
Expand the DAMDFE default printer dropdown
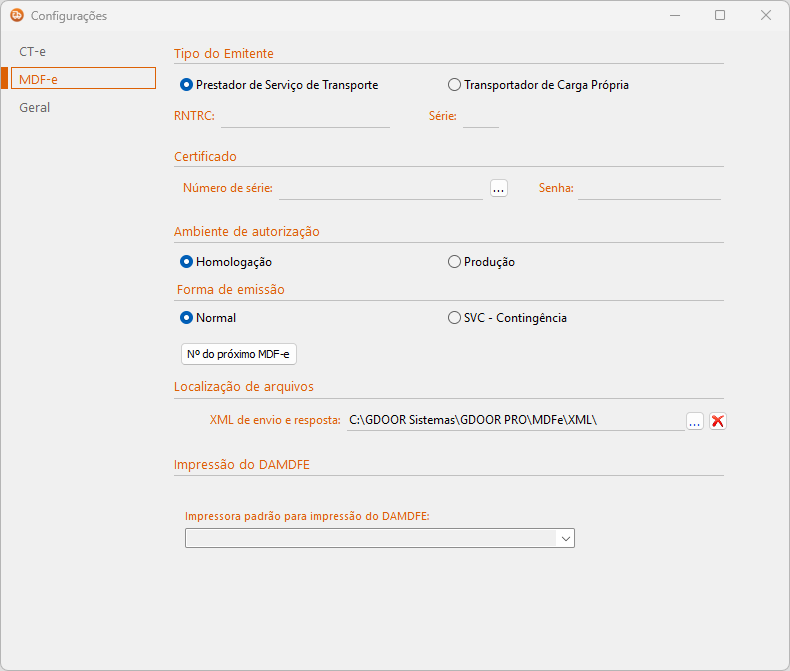(x=566, y=538)
